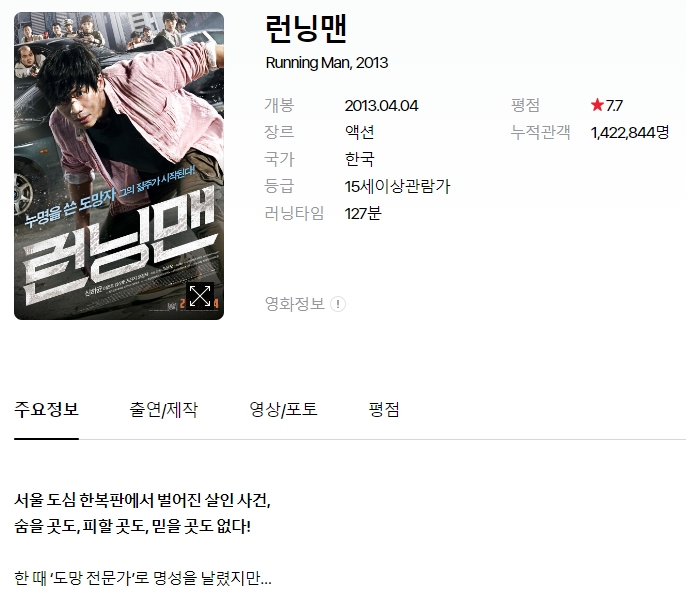Select the 평점 tab

[x=384, y=410]
